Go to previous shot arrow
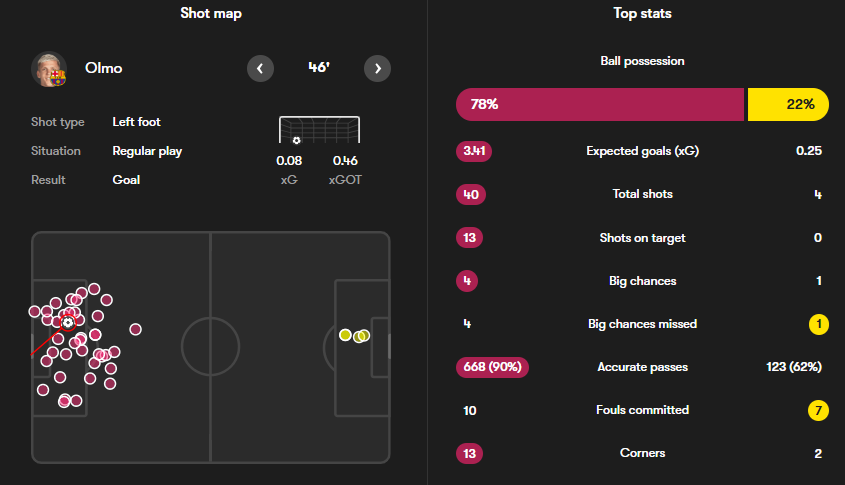Image resolution: width=845 pixels, height=485 pixels. coord(260,68)
